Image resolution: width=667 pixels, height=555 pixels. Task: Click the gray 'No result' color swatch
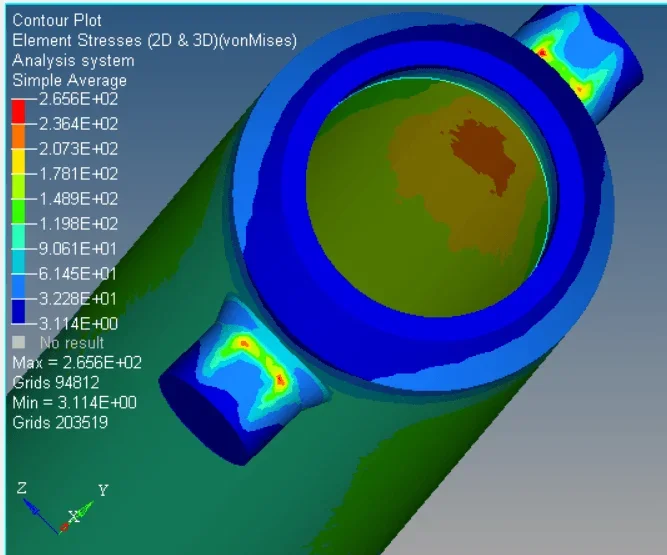click(18, 342)
